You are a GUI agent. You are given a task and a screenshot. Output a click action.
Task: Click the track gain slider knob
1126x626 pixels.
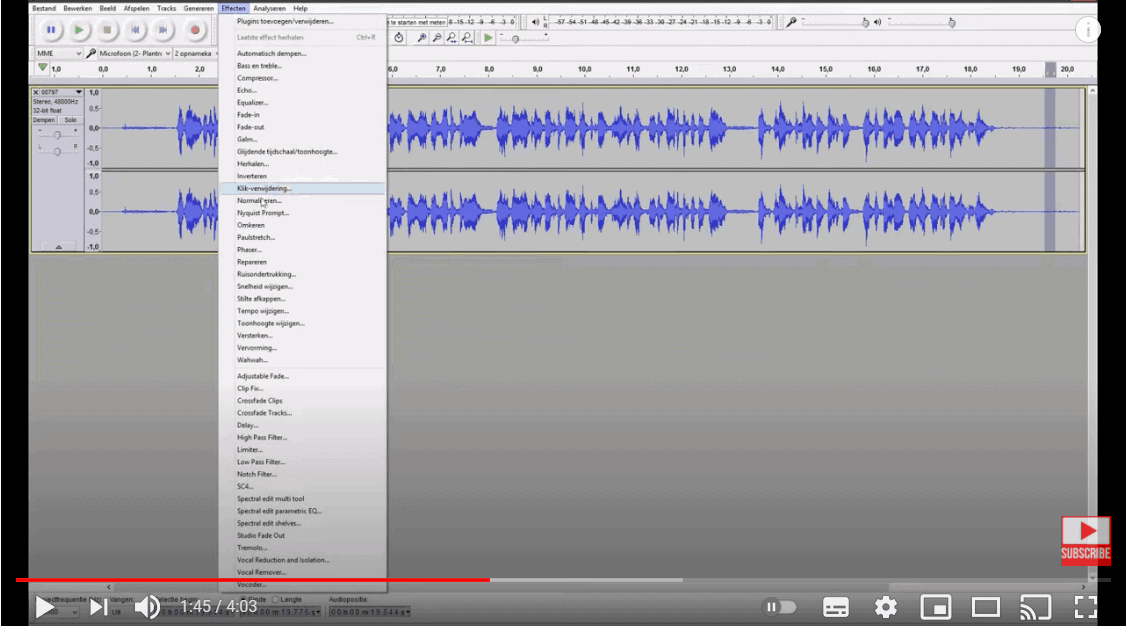(x=57, y=134)
